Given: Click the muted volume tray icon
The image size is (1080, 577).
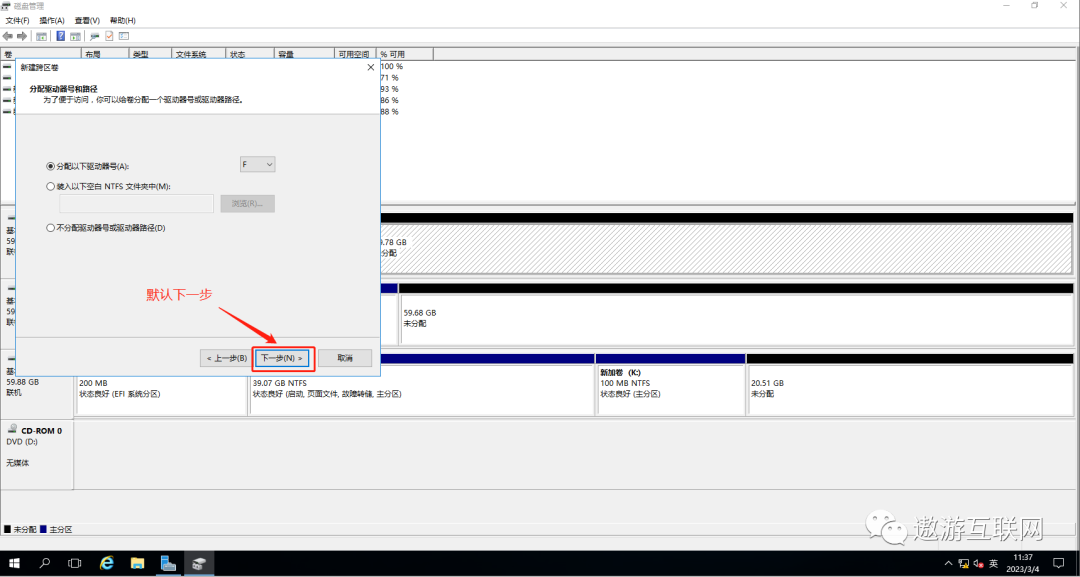Looking at the screenshot, I should pyautogui.click(x=978, y=563).
